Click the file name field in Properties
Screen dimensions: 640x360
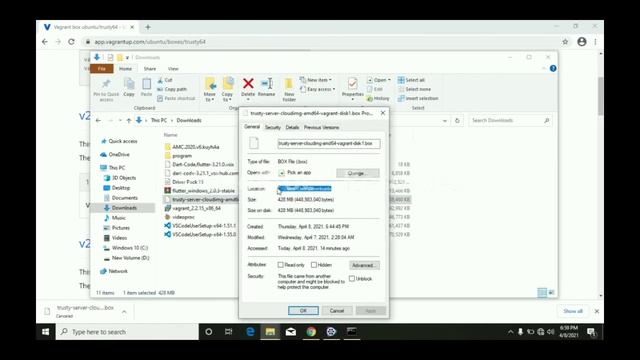[x=329, y=144]
